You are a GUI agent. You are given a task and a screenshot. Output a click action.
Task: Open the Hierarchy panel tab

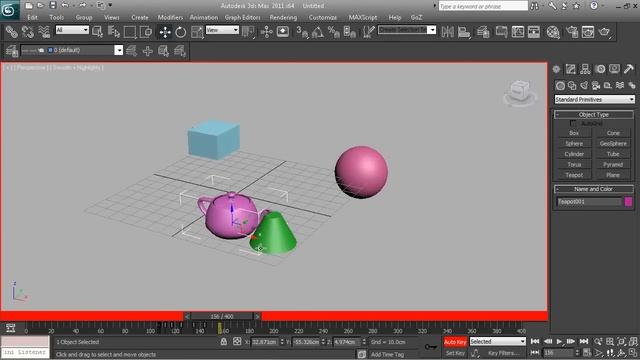point(585,69)
